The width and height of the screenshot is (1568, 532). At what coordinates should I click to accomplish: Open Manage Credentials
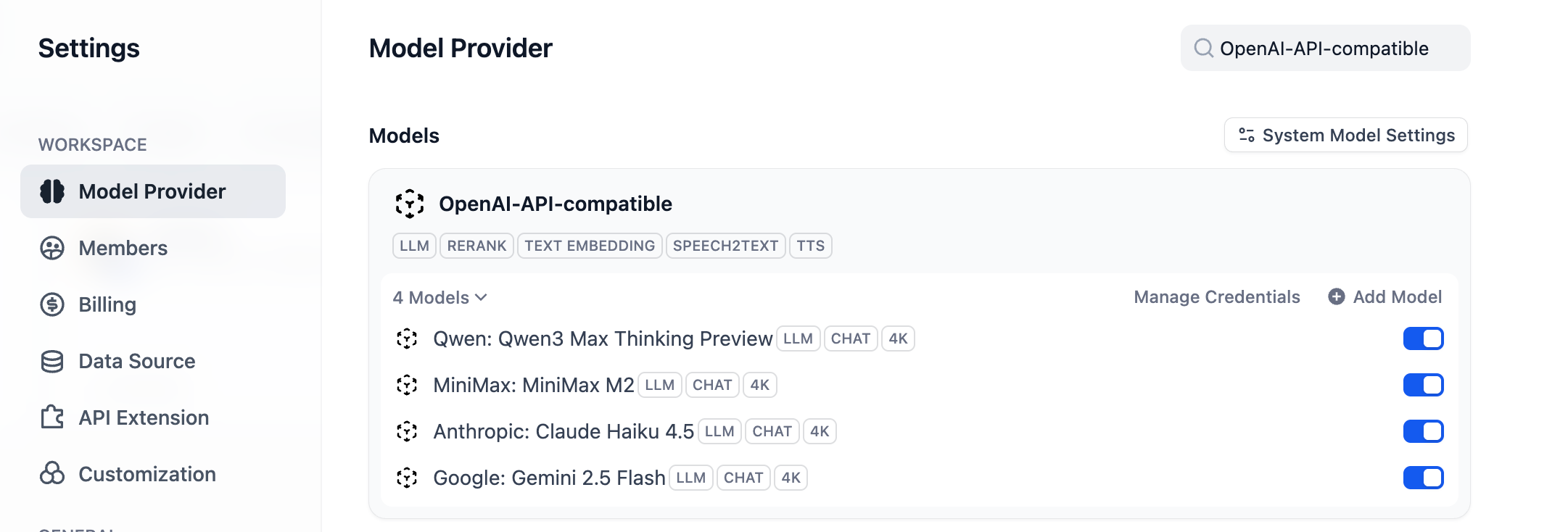click(x=1216, y=297)
